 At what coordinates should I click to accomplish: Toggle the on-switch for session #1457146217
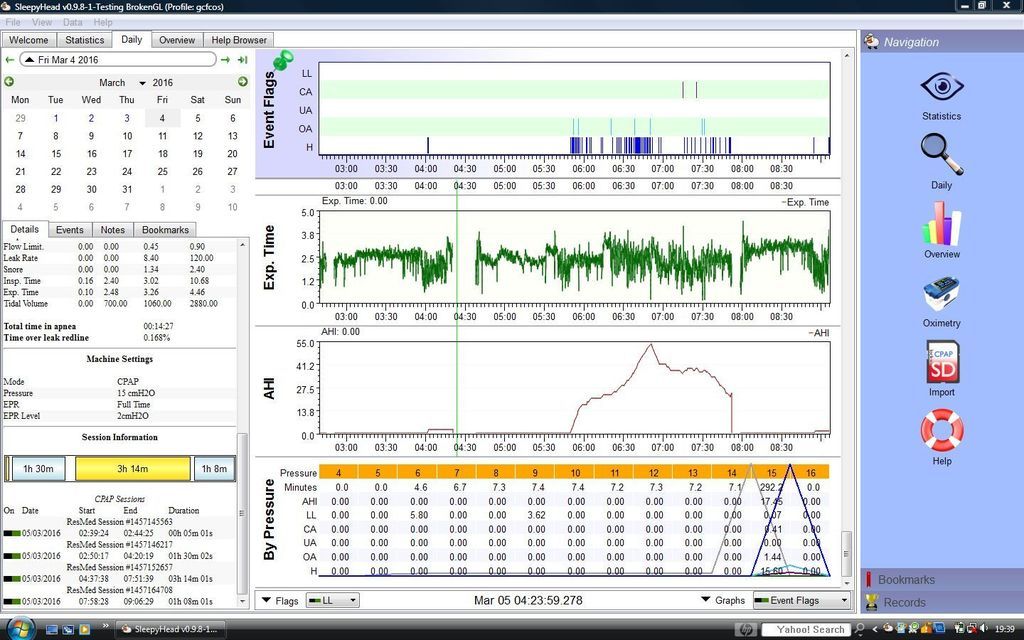(12, 556)
